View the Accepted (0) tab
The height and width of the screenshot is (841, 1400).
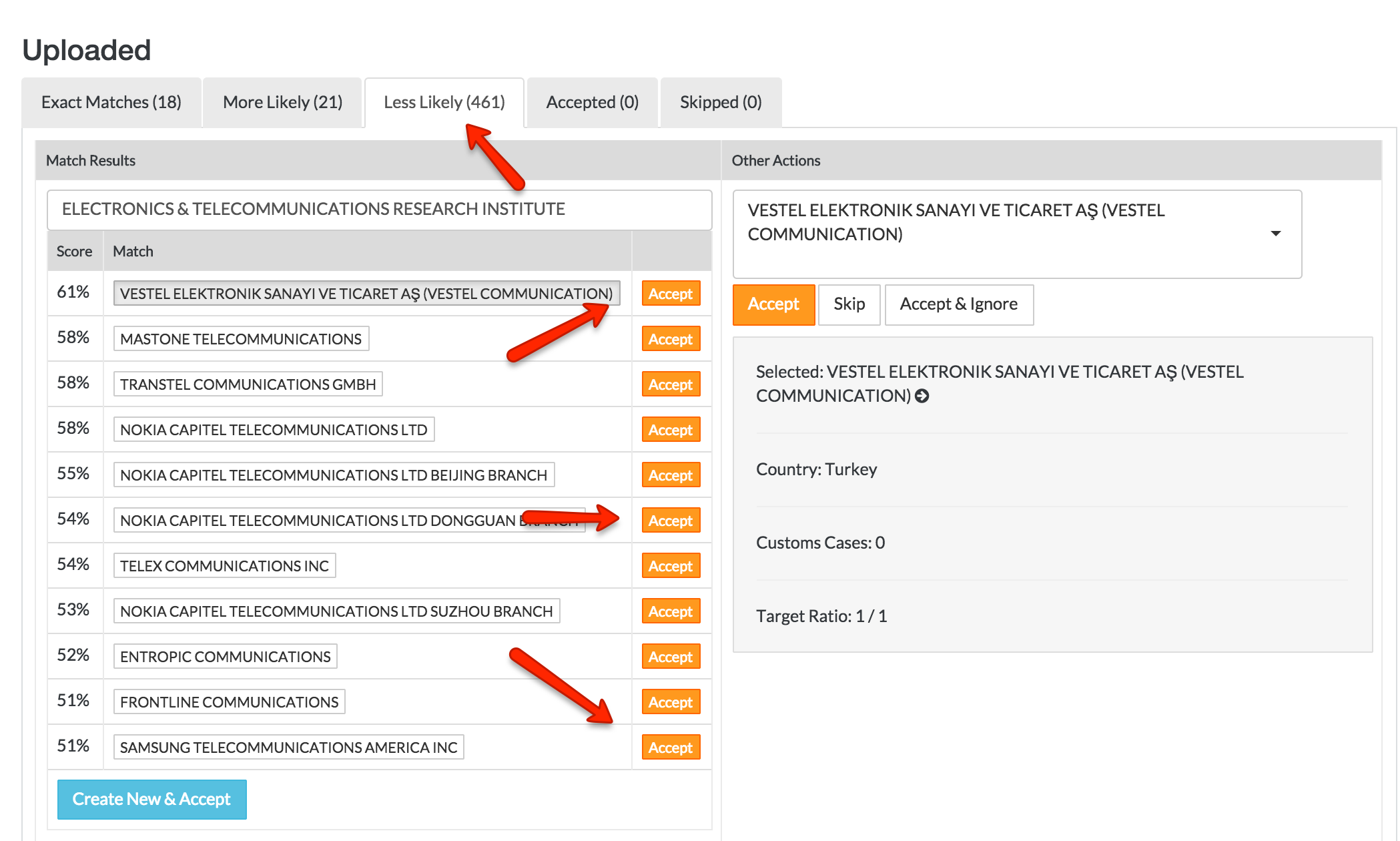pyautogui.click(x=592, y=102)
